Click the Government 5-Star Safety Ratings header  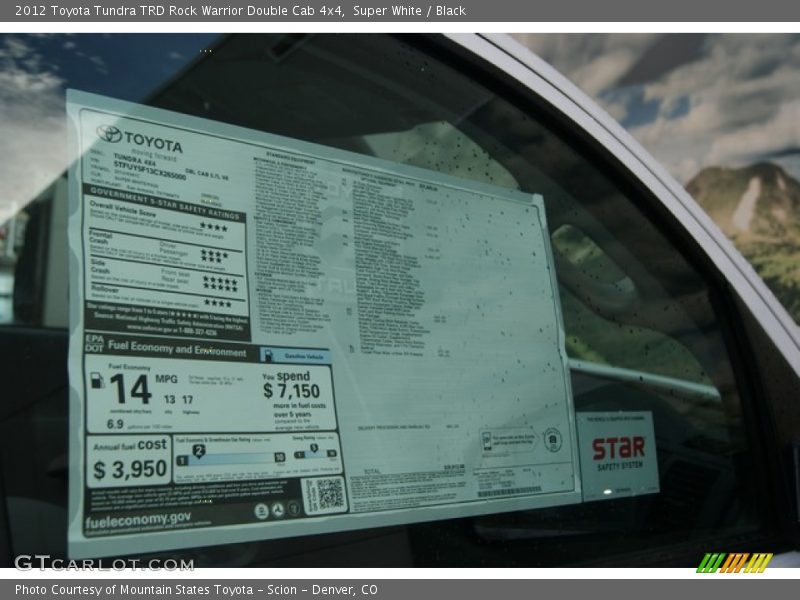pos(164,203)
